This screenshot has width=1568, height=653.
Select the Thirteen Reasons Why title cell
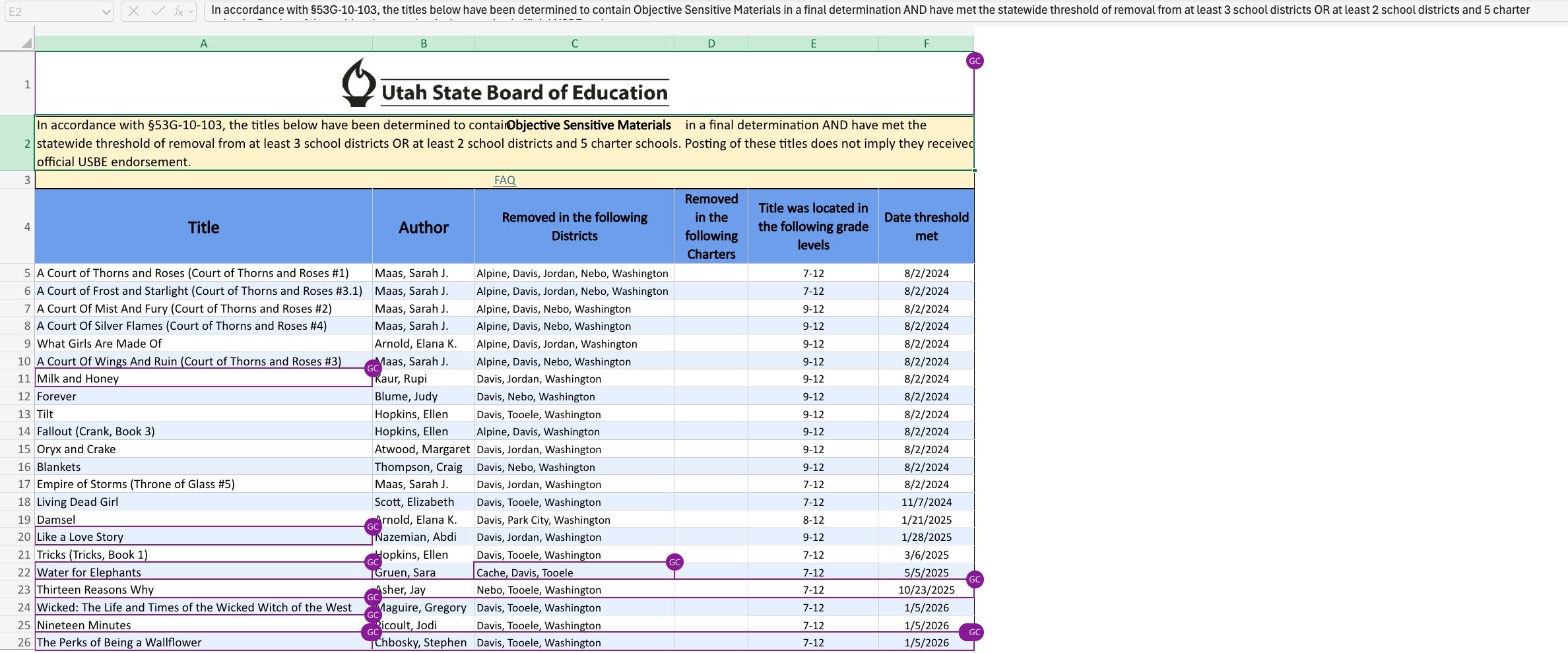[x=198, y=590]
